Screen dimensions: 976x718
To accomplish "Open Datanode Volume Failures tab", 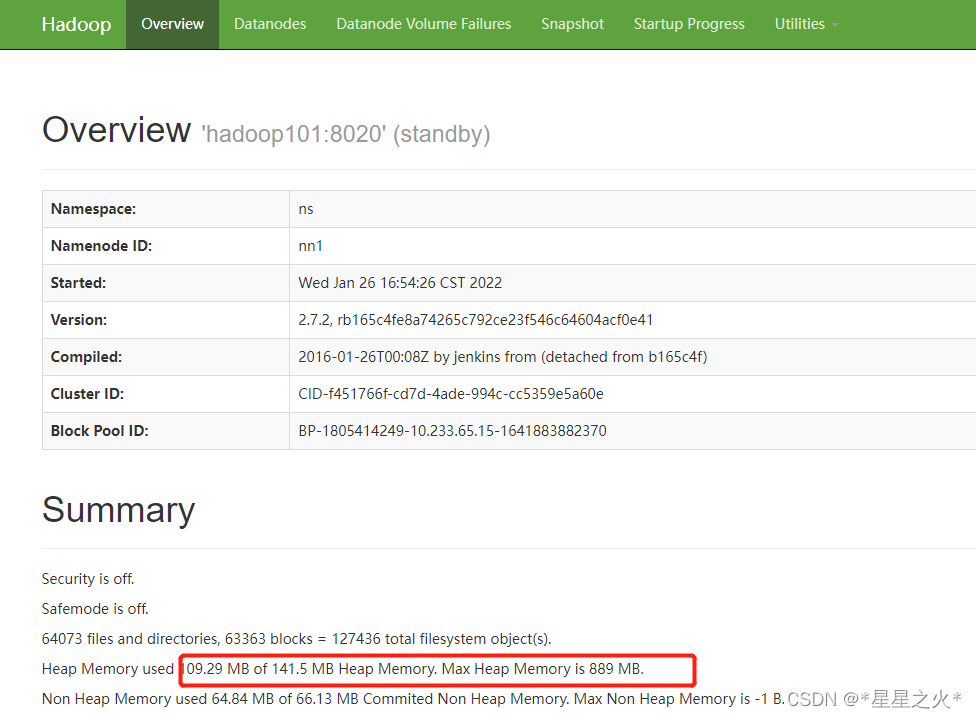I will coord(423,24).
